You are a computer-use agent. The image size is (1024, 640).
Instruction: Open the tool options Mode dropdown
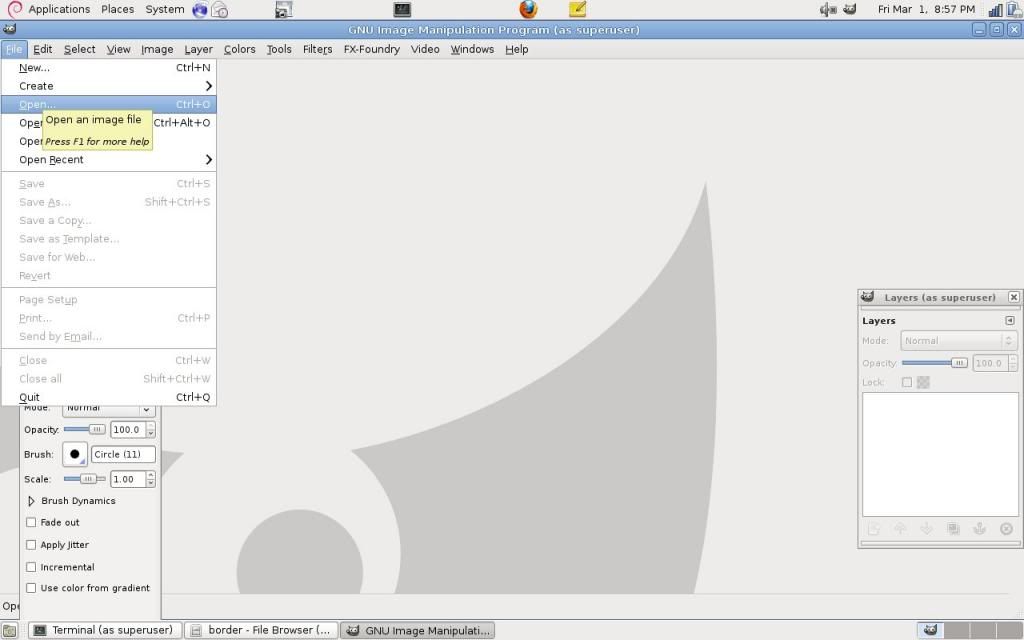tap(109, 410)
